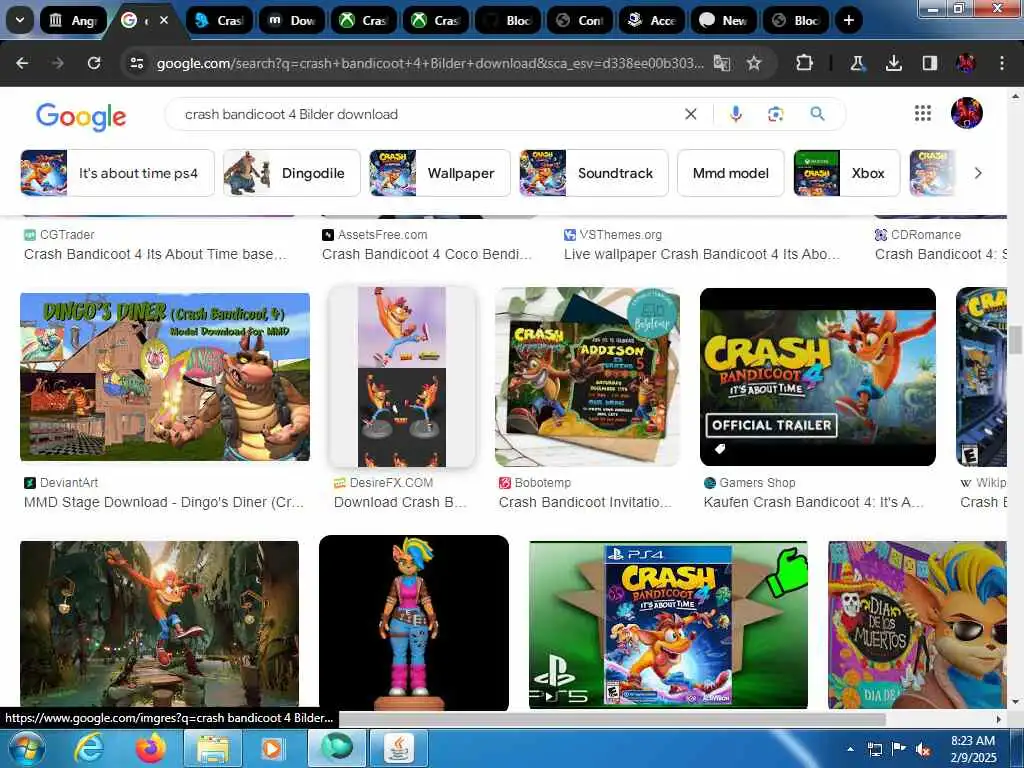Open Java app in taskbar
This screenshot has height=768, width=1024.
click(x=399, y=748)
